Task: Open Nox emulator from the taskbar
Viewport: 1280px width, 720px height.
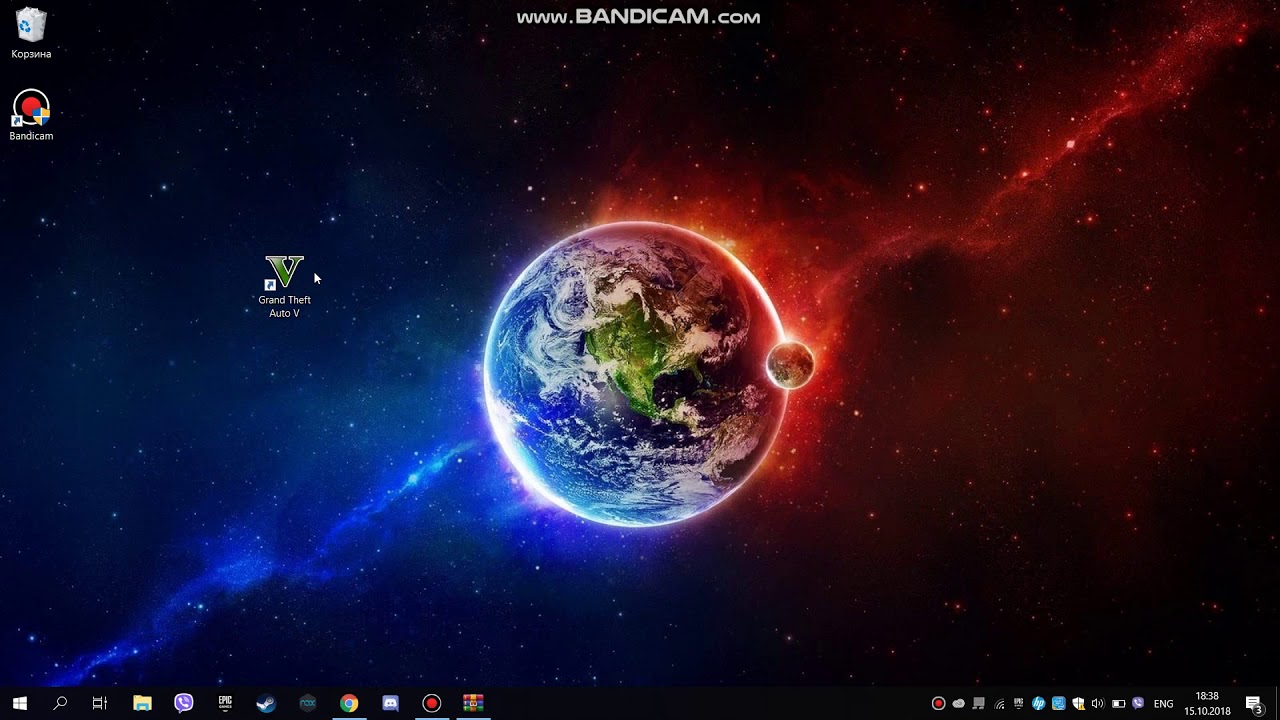Action: [308, 703]
